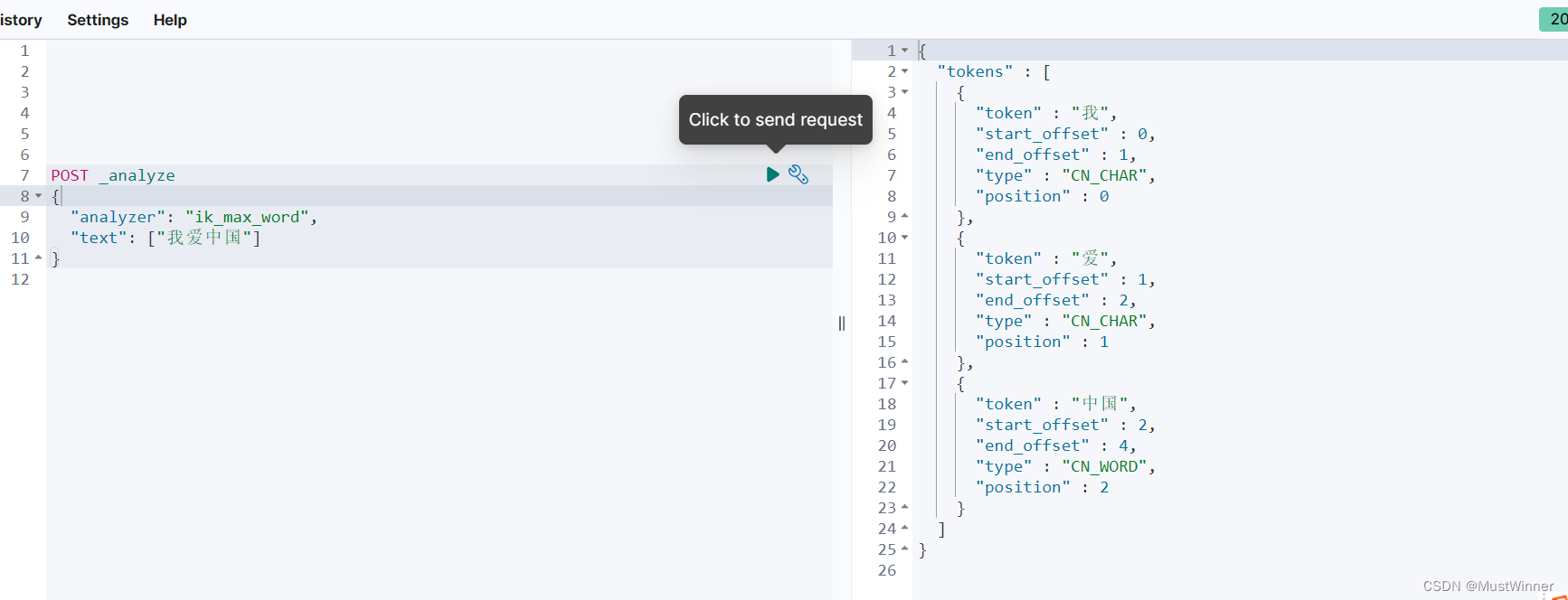Collapse third token object at response line 17
The image size is (1568, 600).
(x=904, y=383)
